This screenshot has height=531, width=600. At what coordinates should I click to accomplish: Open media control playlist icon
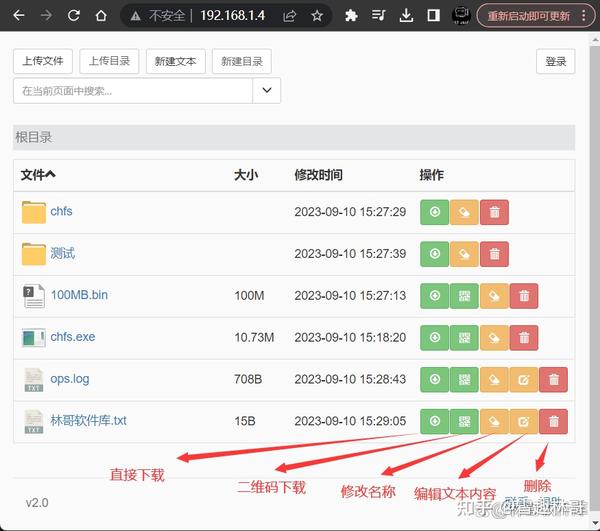pos(378,15)
